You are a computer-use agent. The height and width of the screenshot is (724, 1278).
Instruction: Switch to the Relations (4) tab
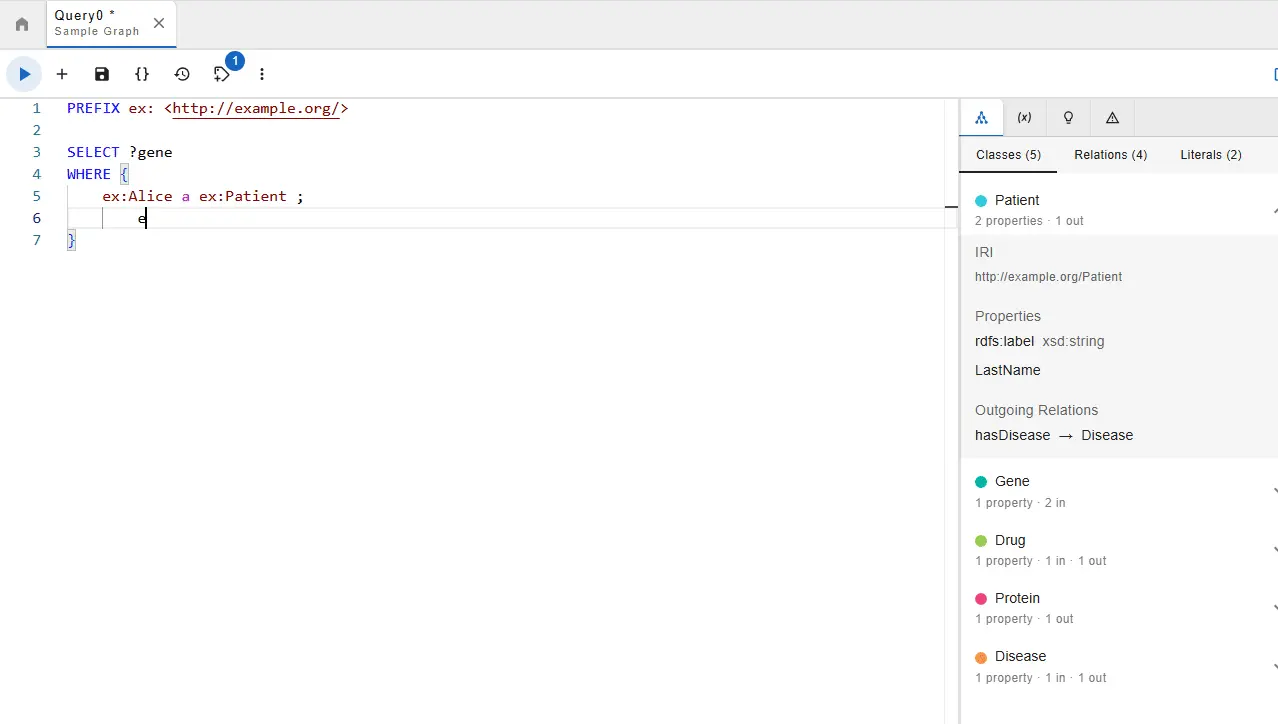point(1111,155)
